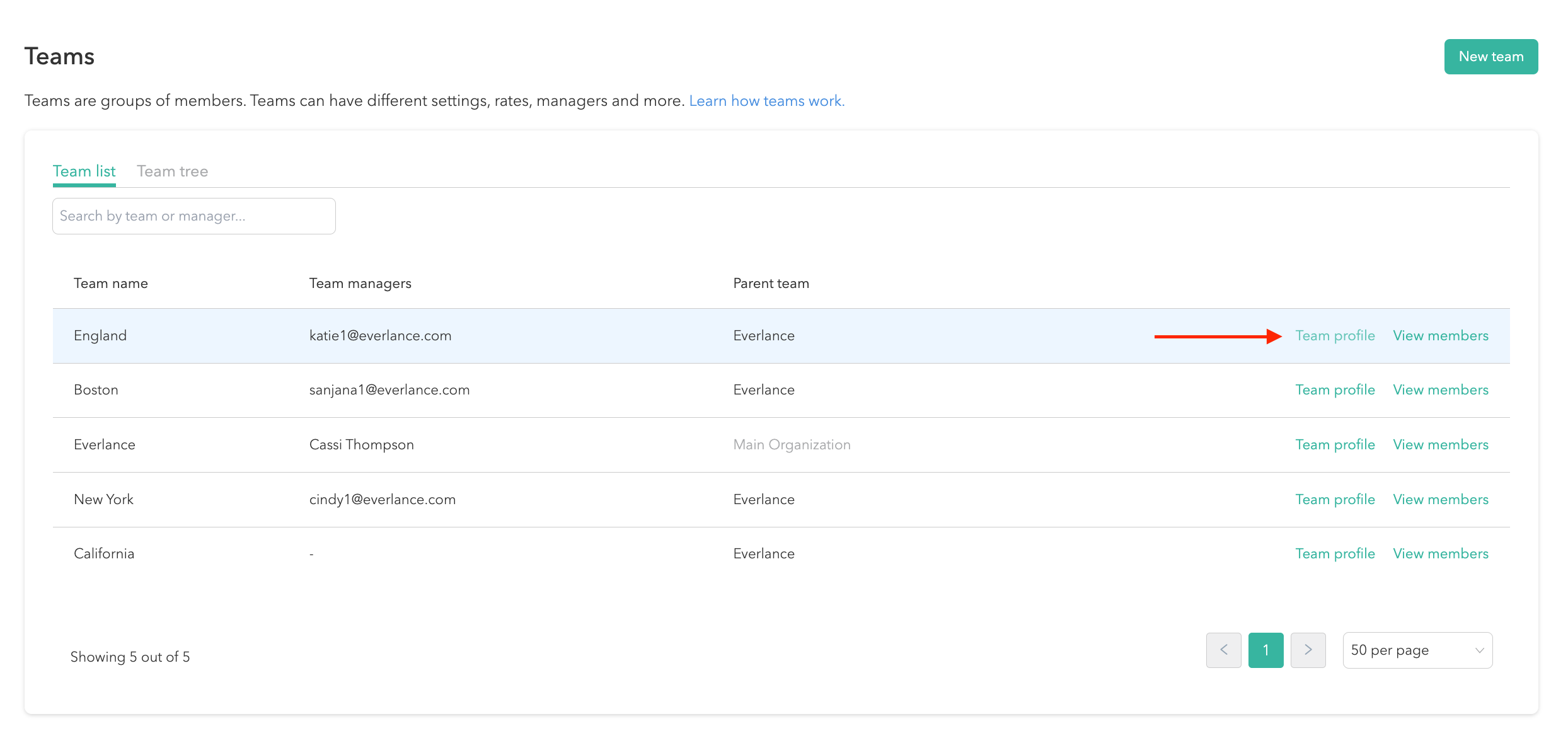Open Learn how teams work link

766,101
